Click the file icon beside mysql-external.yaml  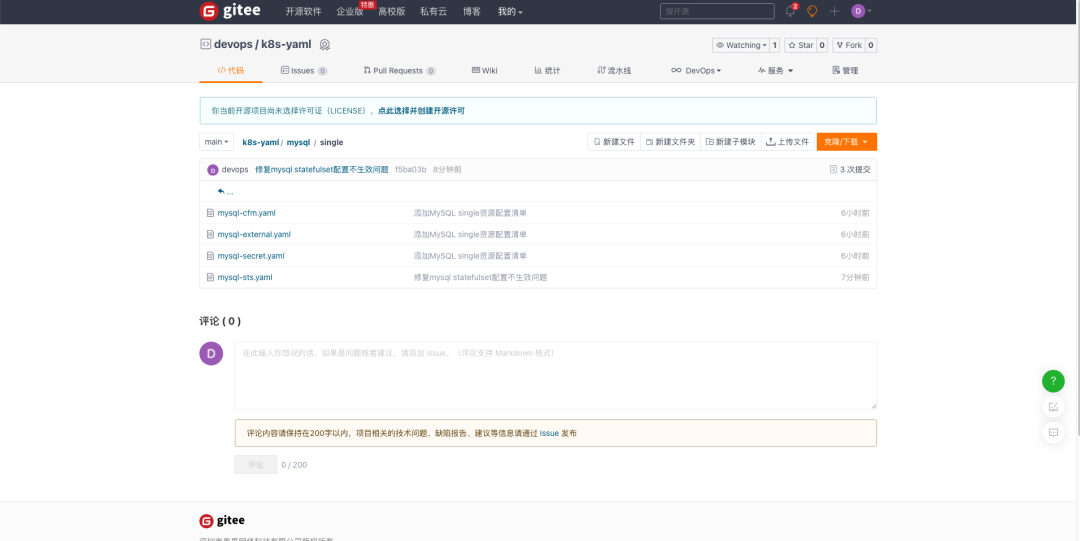(211, 234)
